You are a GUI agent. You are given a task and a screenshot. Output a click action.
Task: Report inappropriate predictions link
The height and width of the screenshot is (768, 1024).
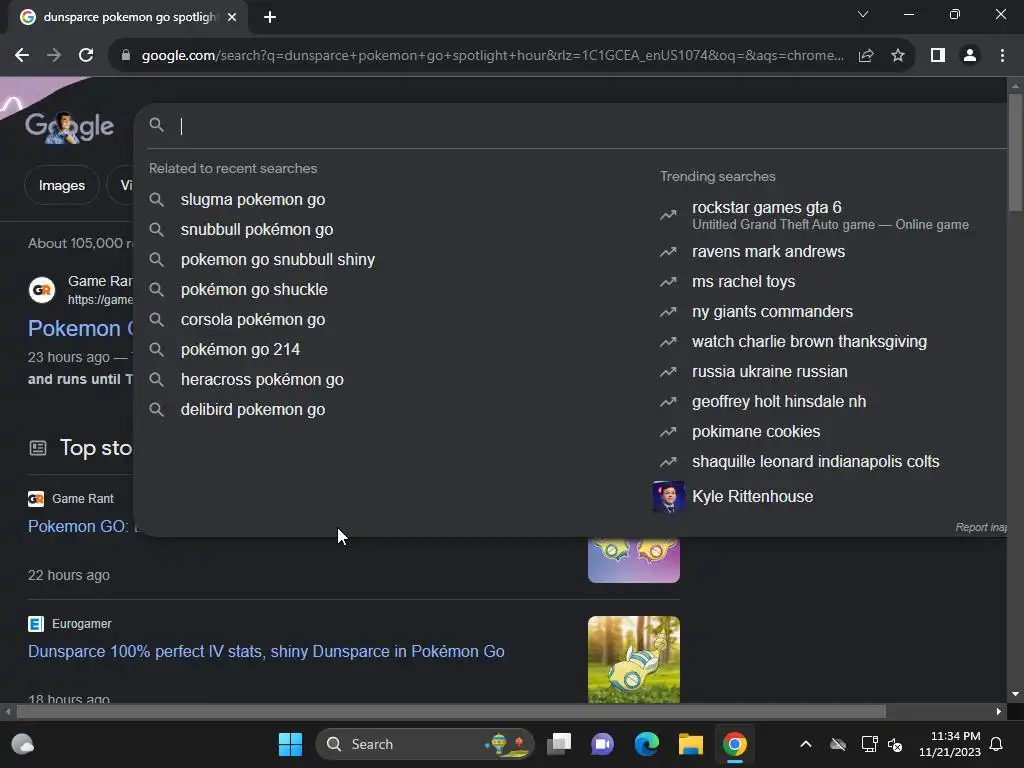[x=981, y=527]
